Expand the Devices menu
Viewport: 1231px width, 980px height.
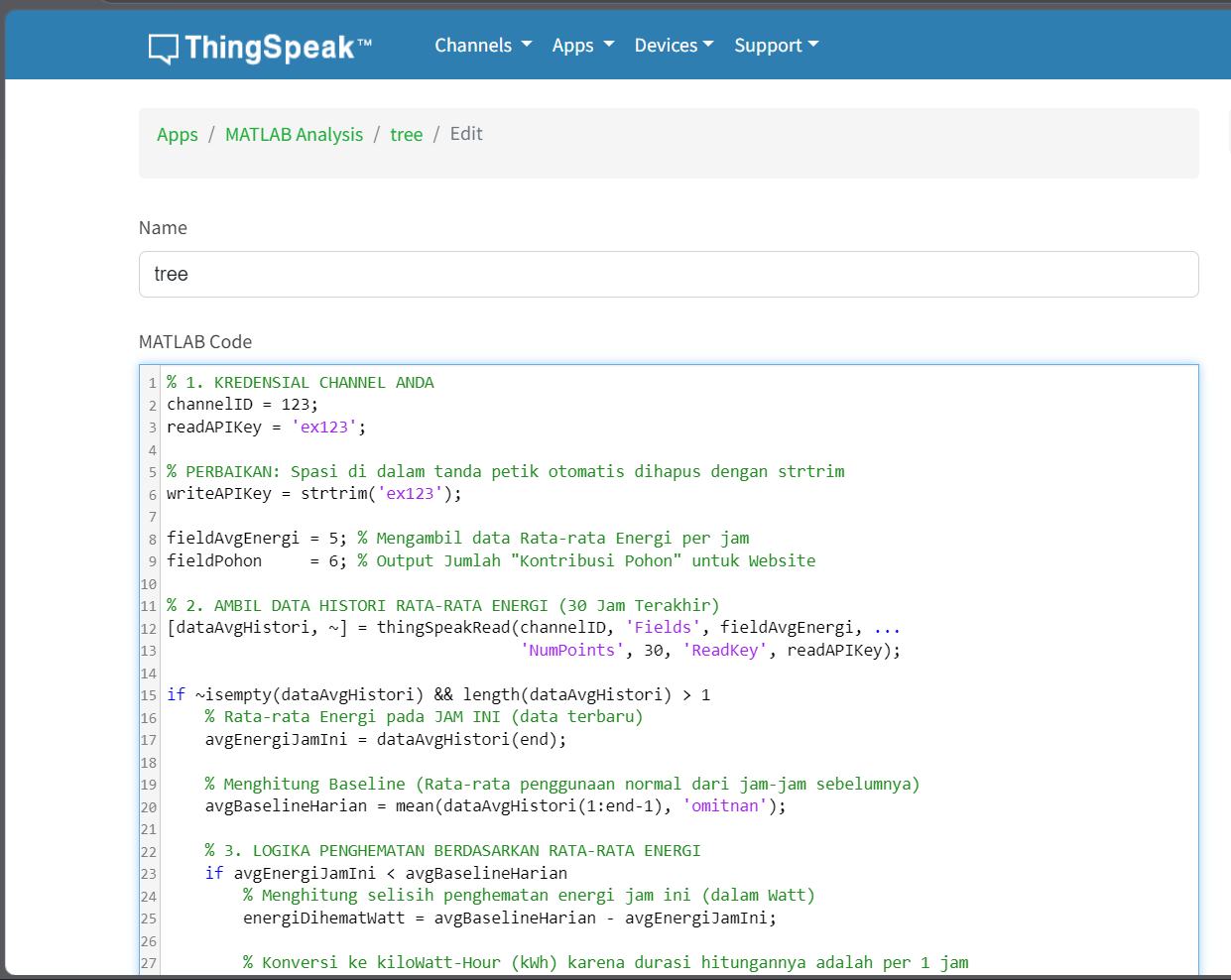point(674,46)
